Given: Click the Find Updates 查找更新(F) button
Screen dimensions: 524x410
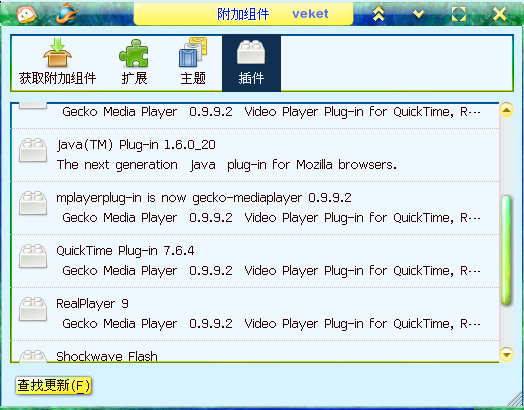Looking at the screenshot, I should (53, 385).
